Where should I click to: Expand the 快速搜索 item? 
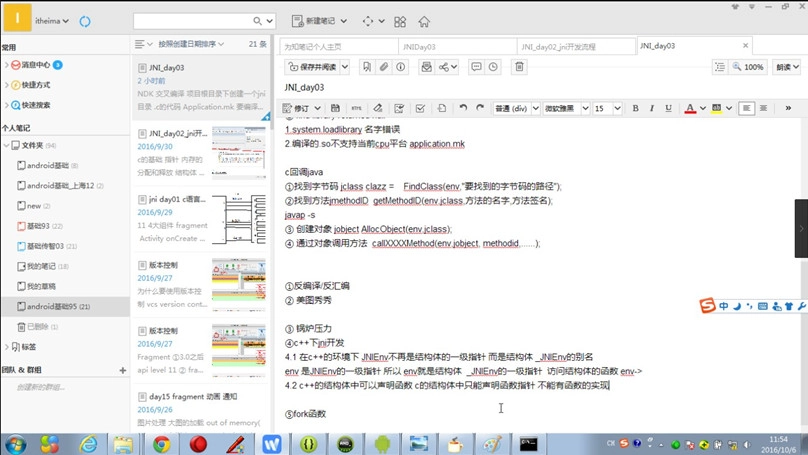click(x=7, y=105)
